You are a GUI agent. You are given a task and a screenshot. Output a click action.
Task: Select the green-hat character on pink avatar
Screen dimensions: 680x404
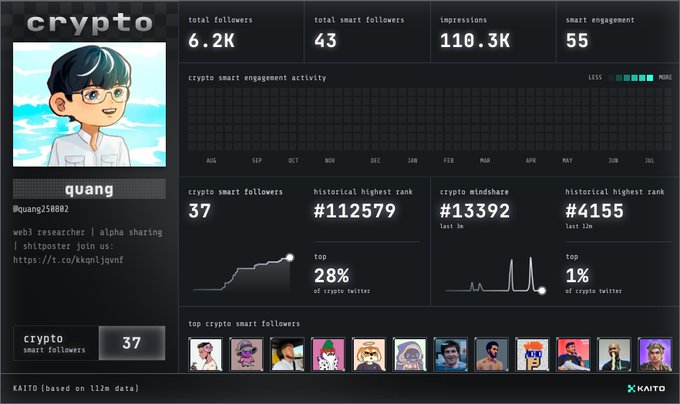coord(328,354)
